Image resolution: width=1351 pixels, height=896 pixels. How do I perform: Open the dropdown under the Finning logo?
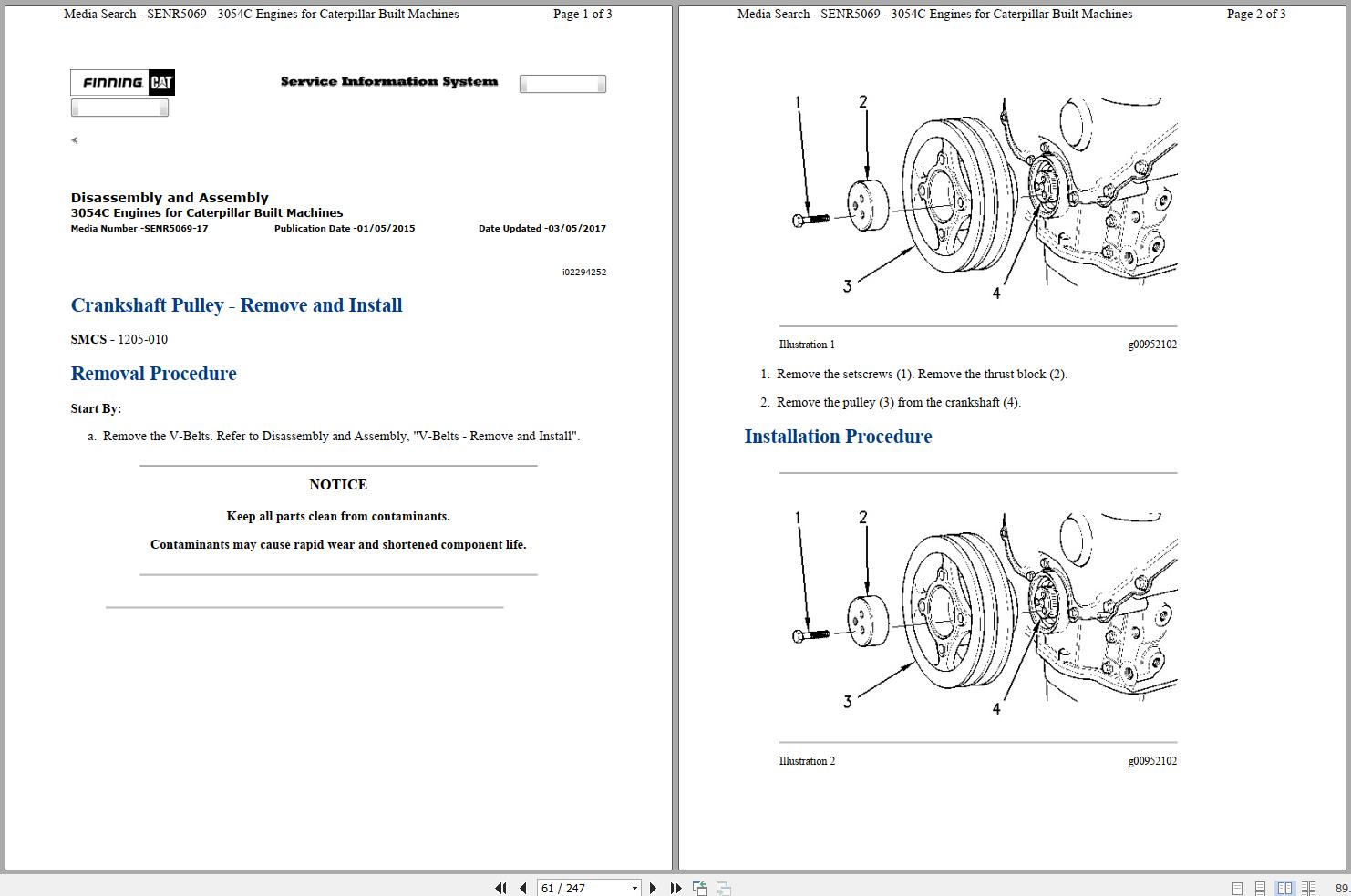click(119, 107)
